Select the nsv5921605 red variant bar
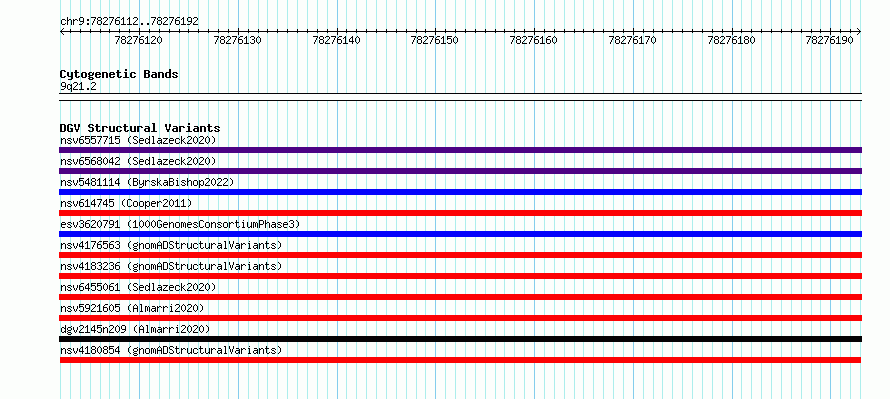This screenshot has width=890, height=399. tap(460, 318)
